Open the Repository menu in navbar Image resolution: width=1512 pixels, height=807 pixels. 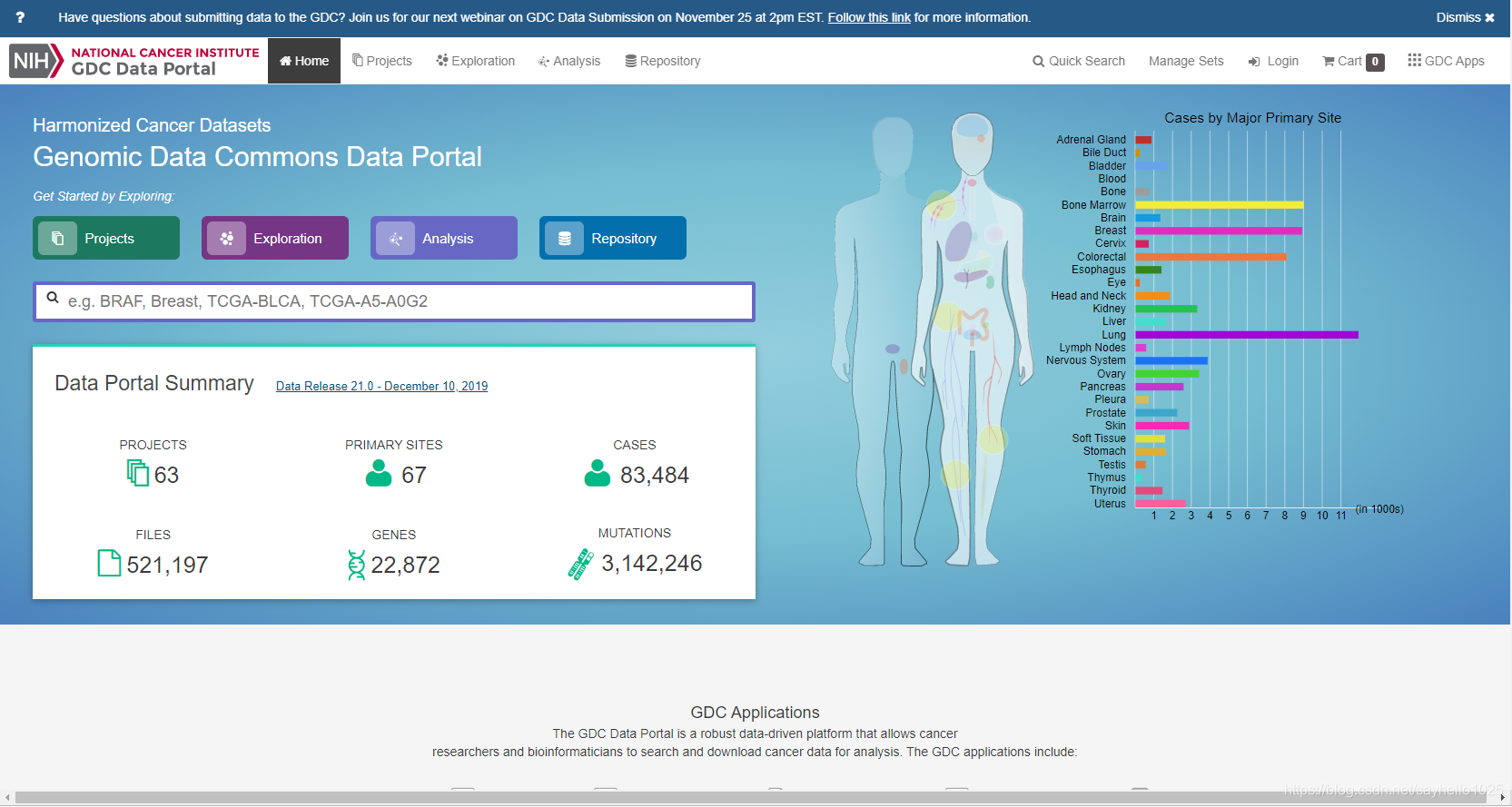click(663, 61)
